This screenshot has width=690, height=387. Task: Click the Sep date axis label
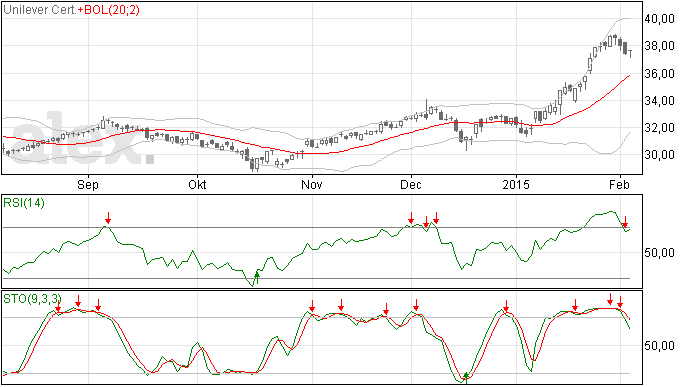(x=88, y=184)
